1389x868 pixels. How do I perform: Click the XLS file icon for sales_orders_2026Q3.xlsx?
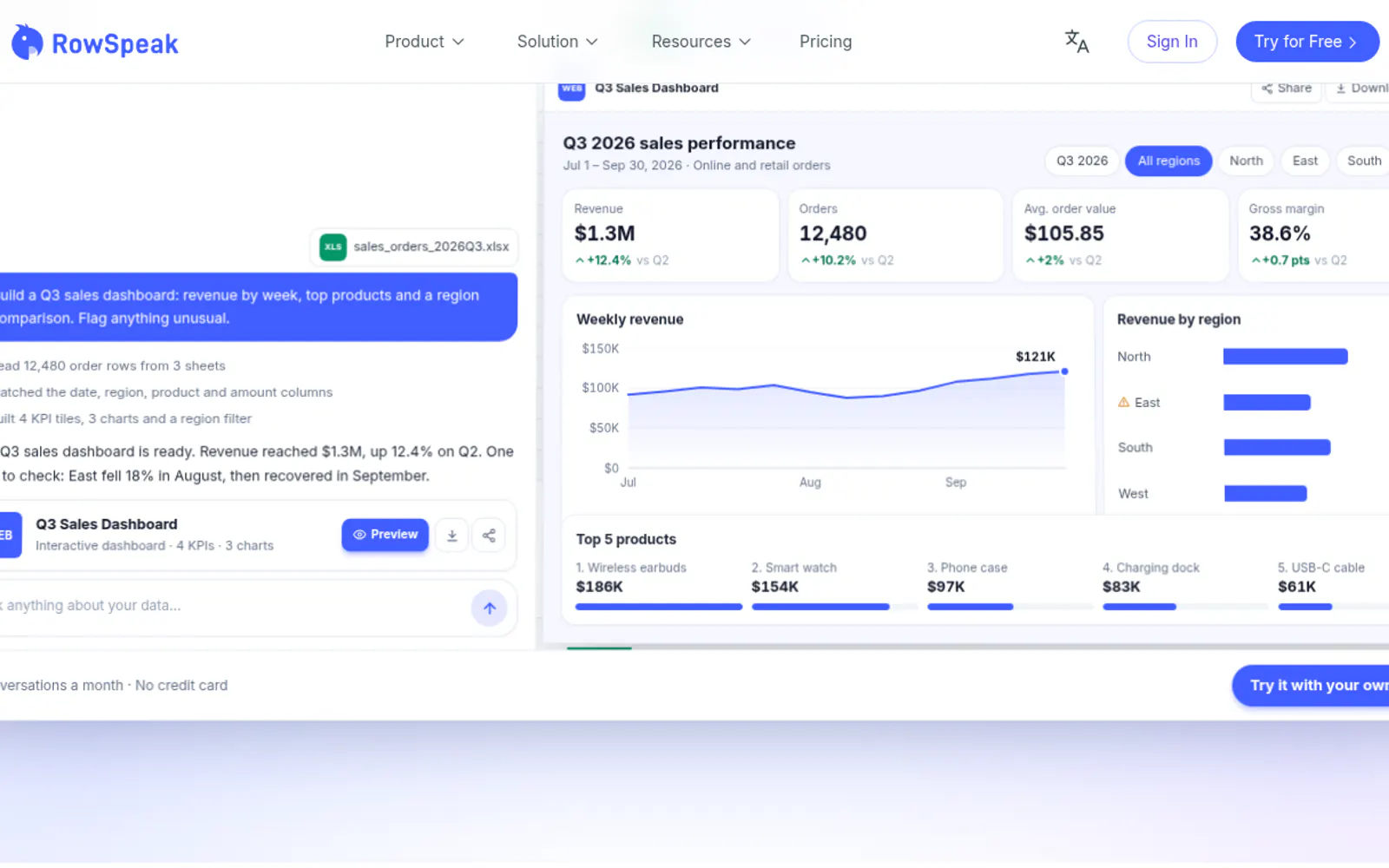point(332,247)
